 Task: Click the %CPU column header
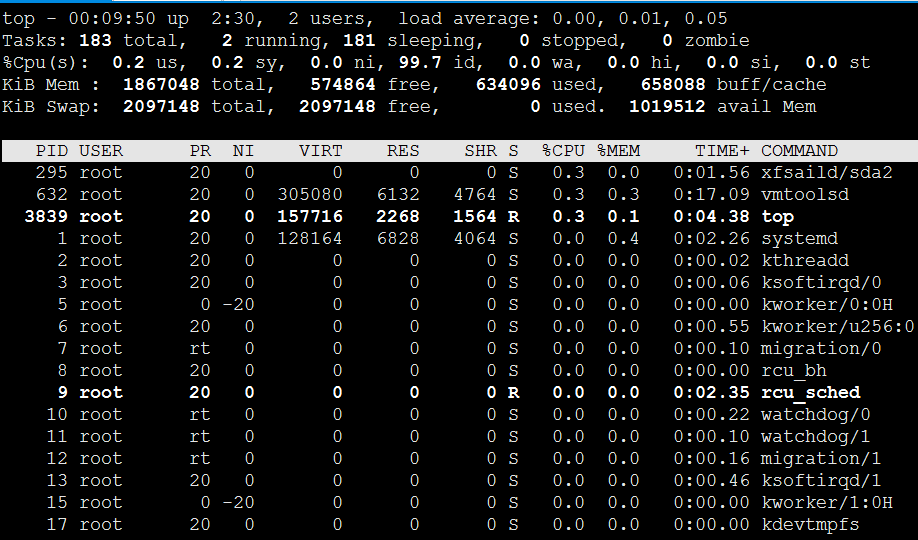[563, 151]
